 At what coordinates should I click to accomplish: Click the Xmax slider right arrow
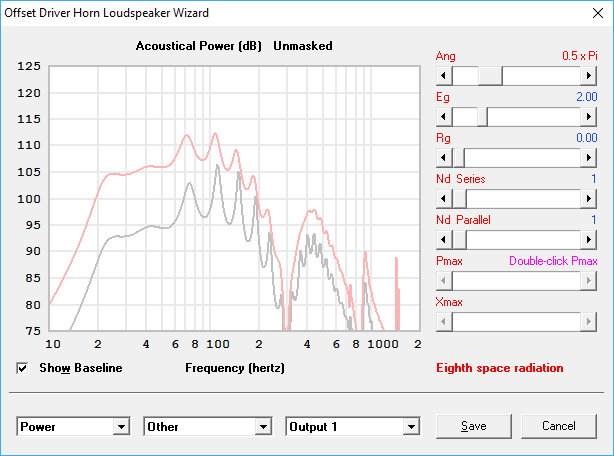point(588,322)
